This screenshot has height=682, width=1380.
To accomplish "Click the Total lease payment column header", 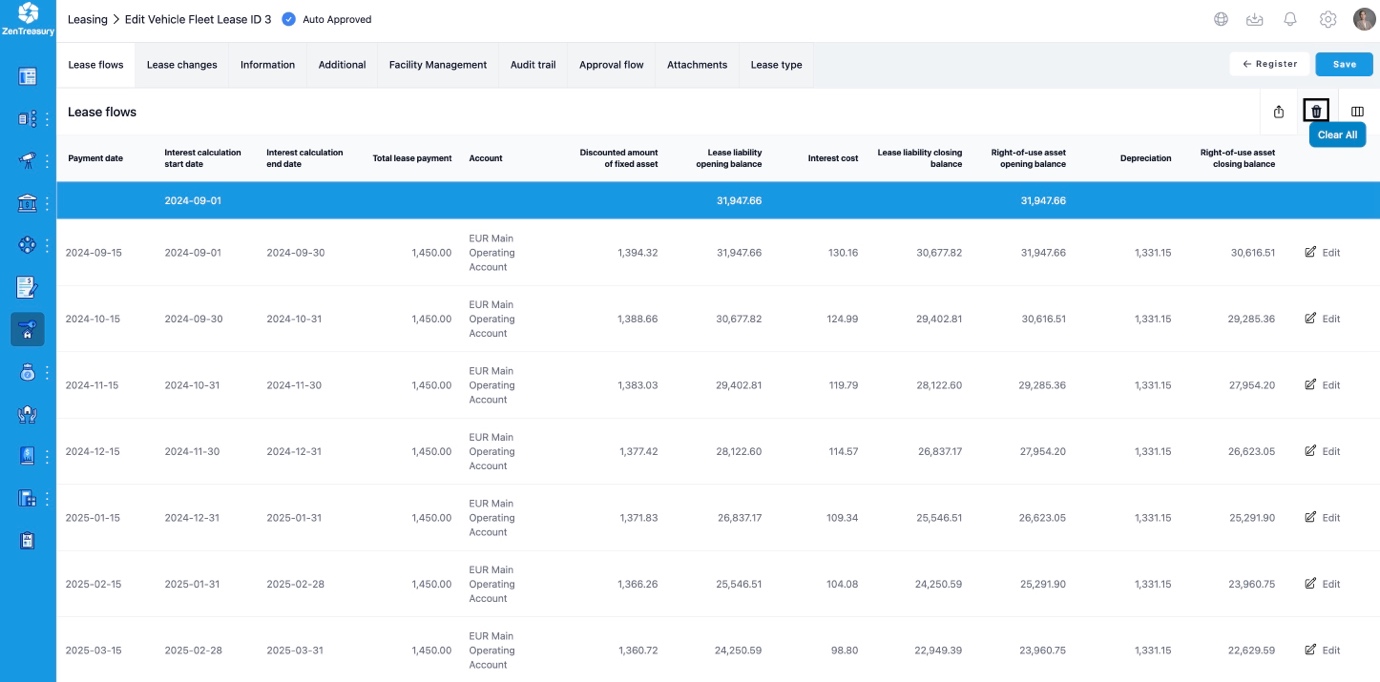I will tap(412, 158).
